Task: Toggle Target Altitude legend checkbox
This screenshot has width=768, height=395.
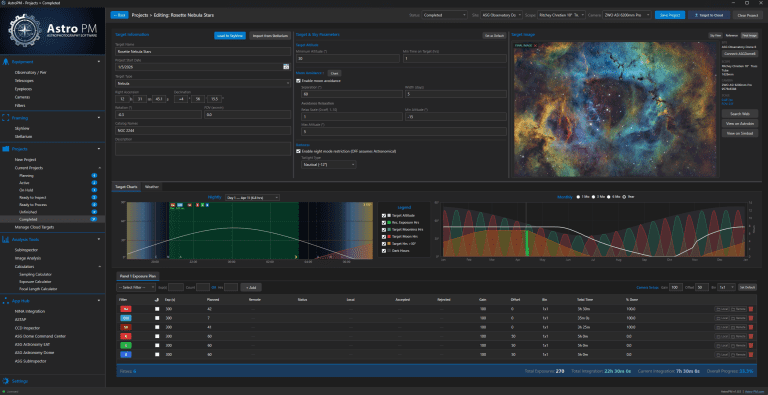Action: (x=384, y=216)
